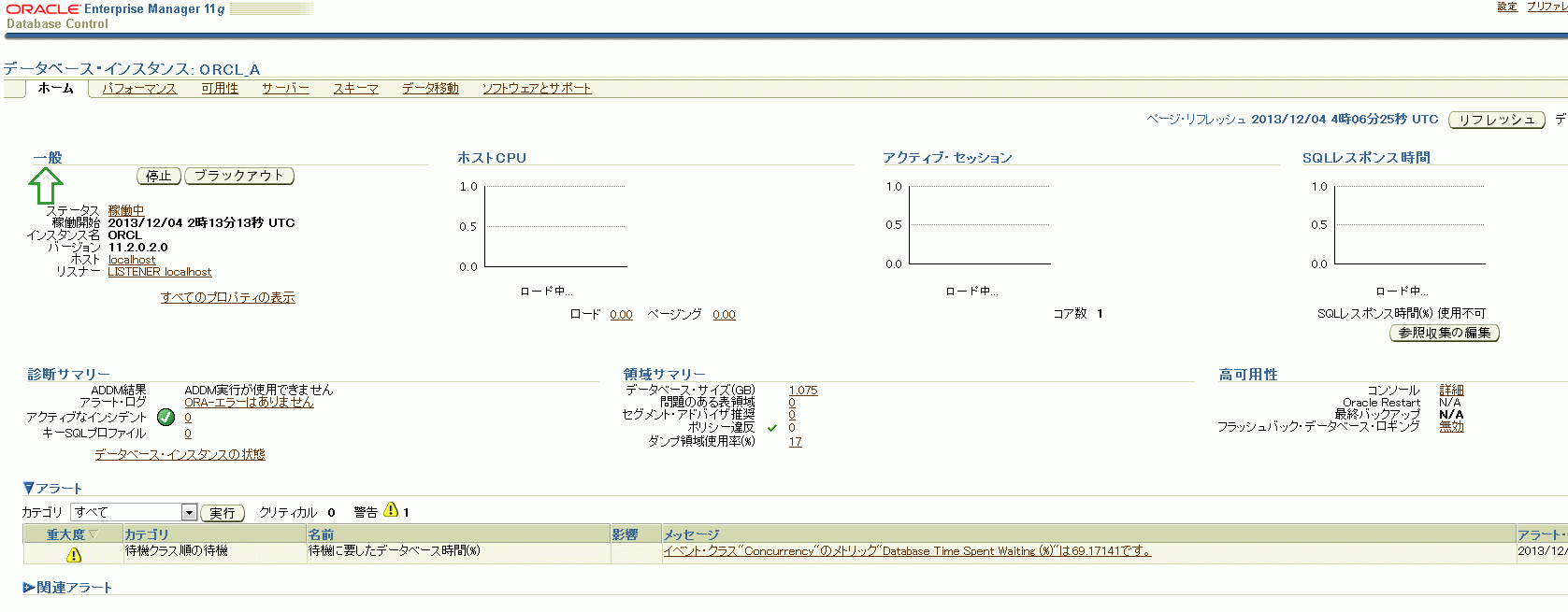Click the フラッシュバック 無効 link
The height and width of the screenshot is (612, 1568).
click(x=1452, y=426)
